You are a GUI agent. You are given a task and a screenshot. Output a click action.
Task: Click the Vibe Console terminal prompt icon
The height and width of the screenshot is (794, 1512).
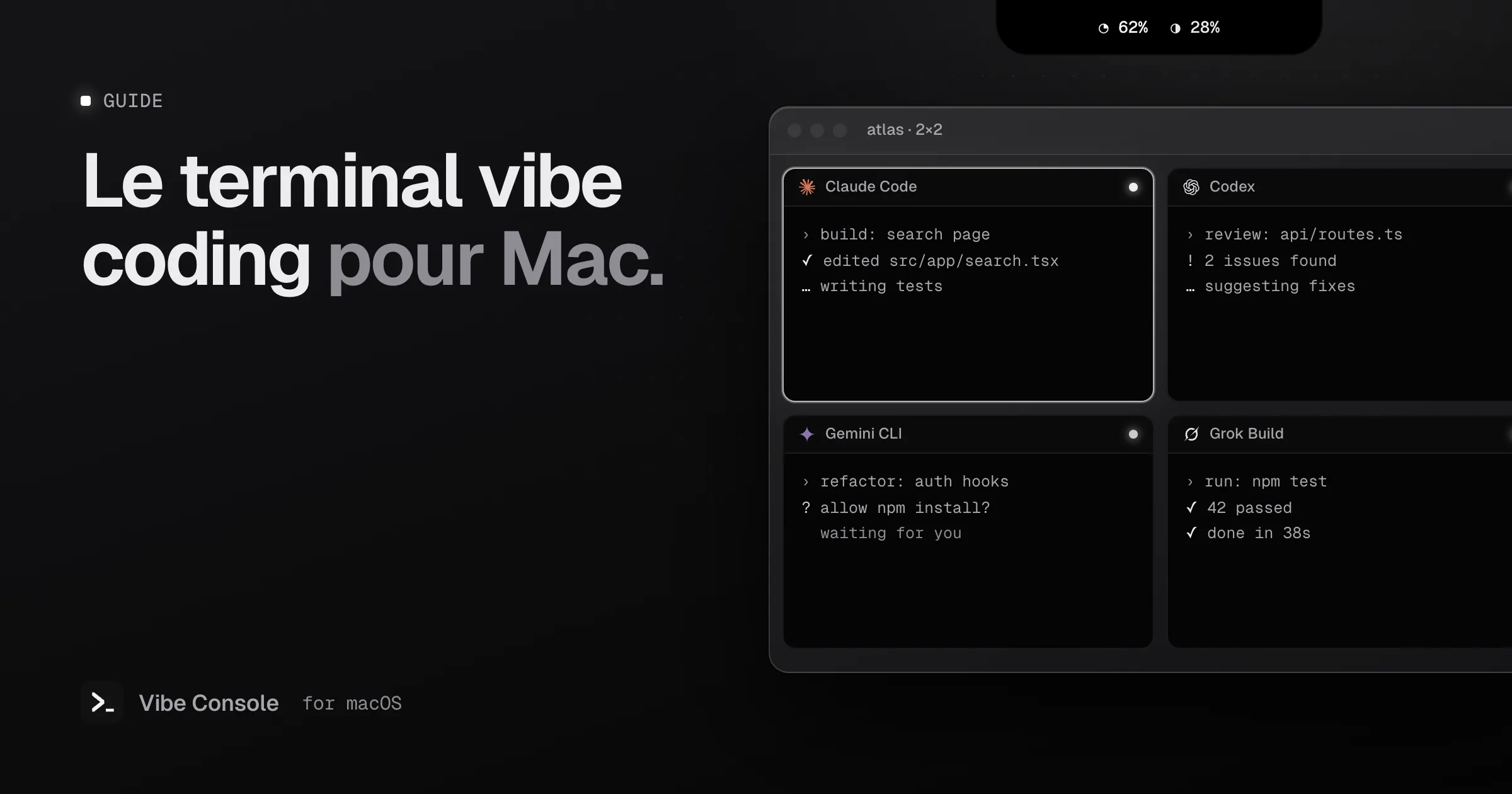coord(102,702)
